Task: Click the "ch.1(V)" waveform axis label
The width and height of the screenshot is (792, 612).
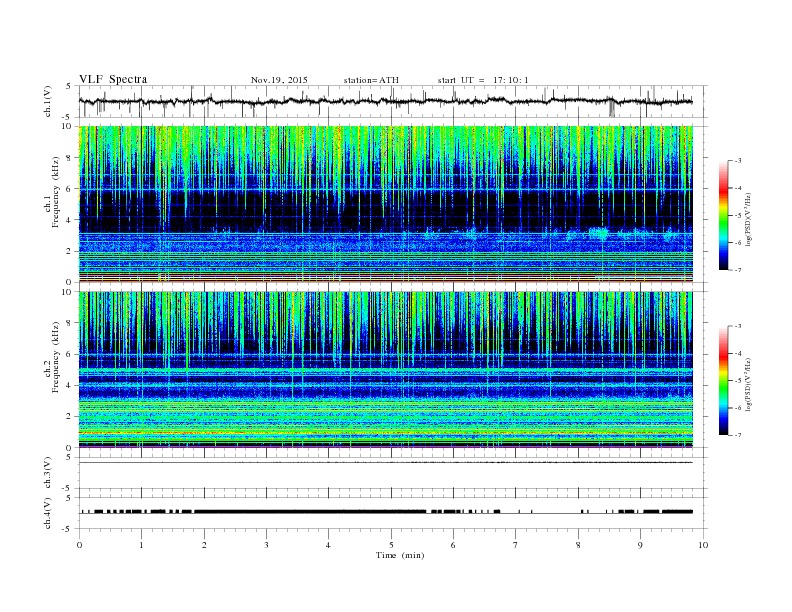Action: point(48,101)
